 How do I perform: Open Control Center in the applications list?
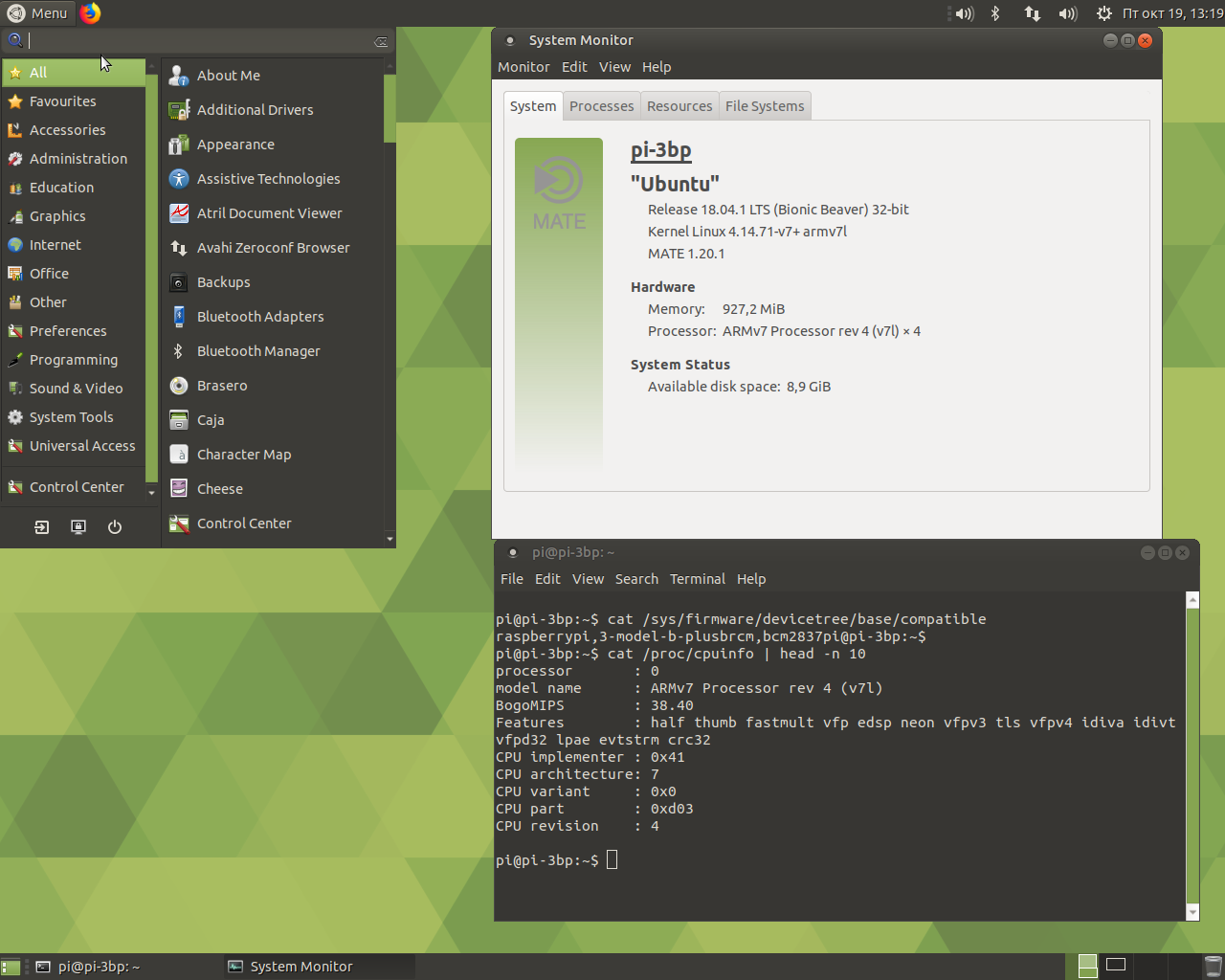point(273,523)
